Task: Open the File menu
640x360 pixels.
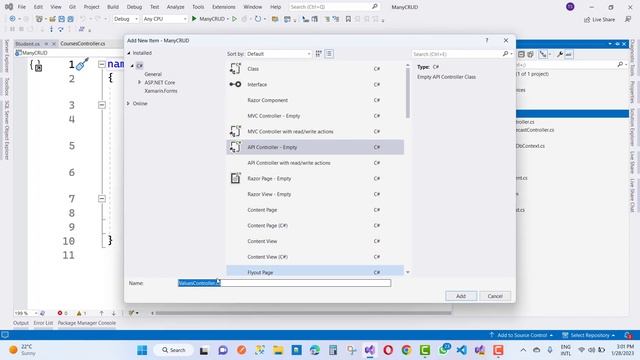Action: coord(22,7)
